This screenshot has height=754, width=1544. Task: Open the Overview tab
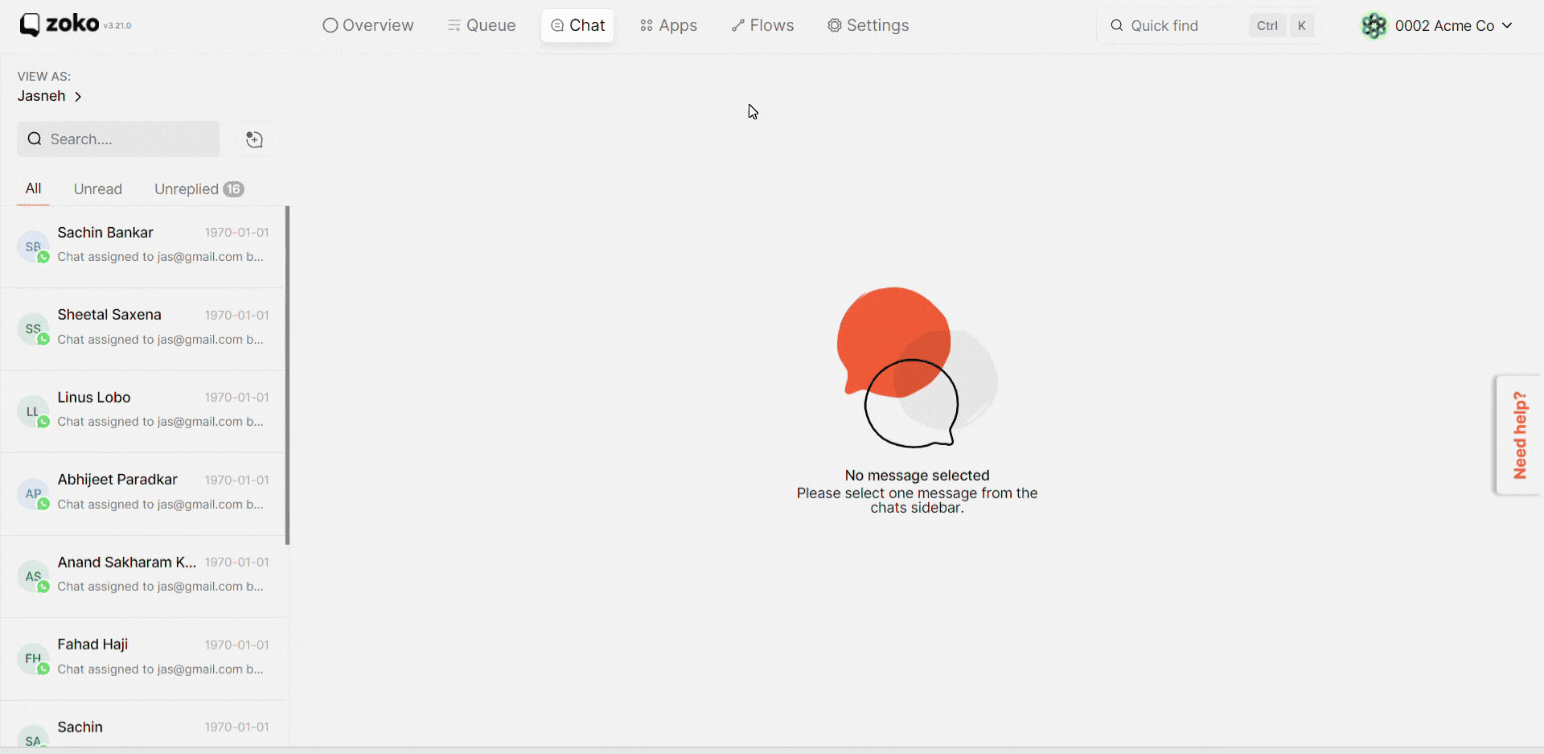coord(368,26)
